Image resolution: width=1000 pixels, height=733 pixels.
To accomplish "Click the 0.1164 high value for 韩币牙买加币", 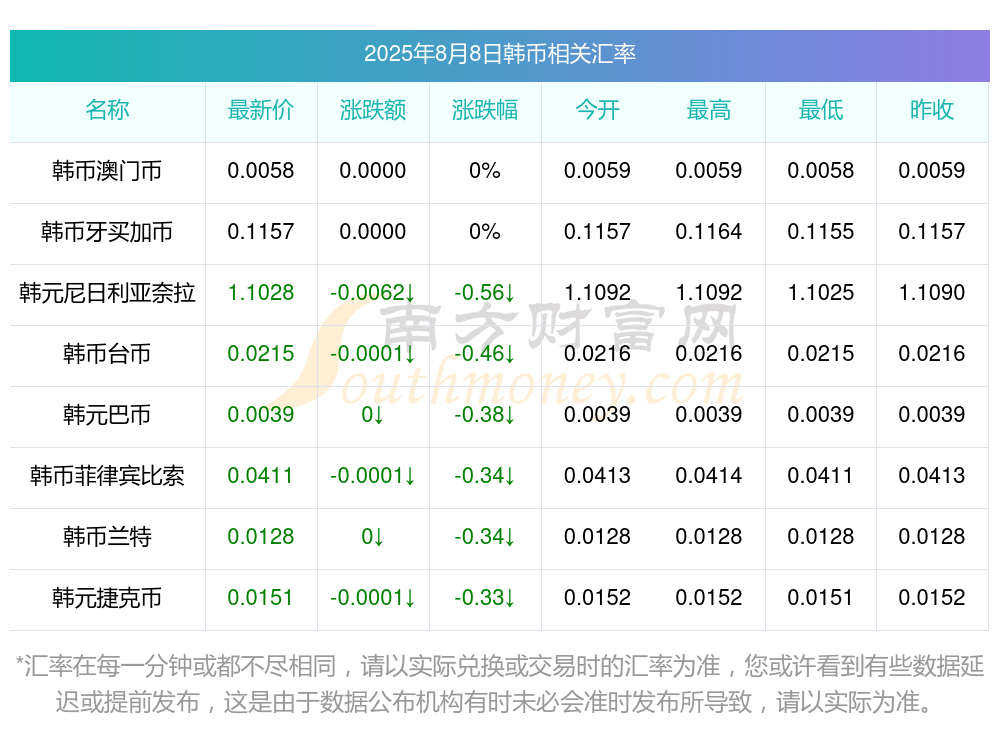I will click(709, 231).
